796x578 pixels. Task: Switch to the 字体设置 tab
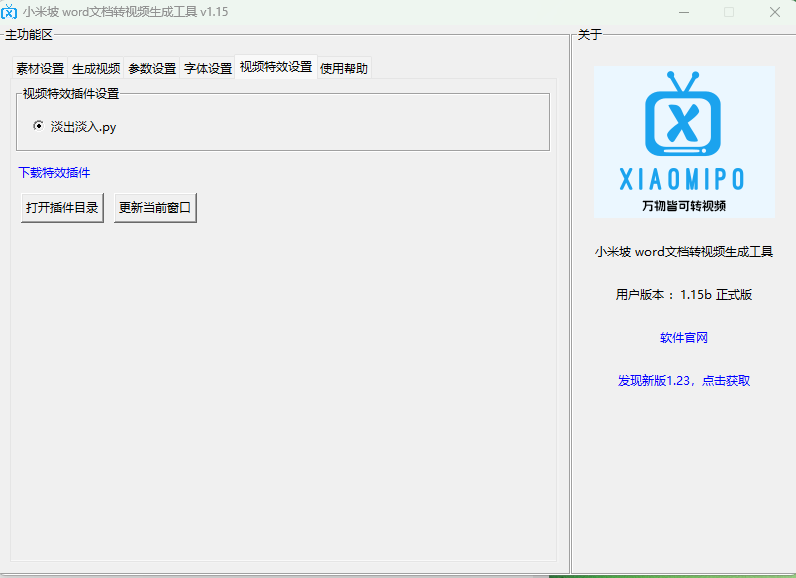pos(208,69)
